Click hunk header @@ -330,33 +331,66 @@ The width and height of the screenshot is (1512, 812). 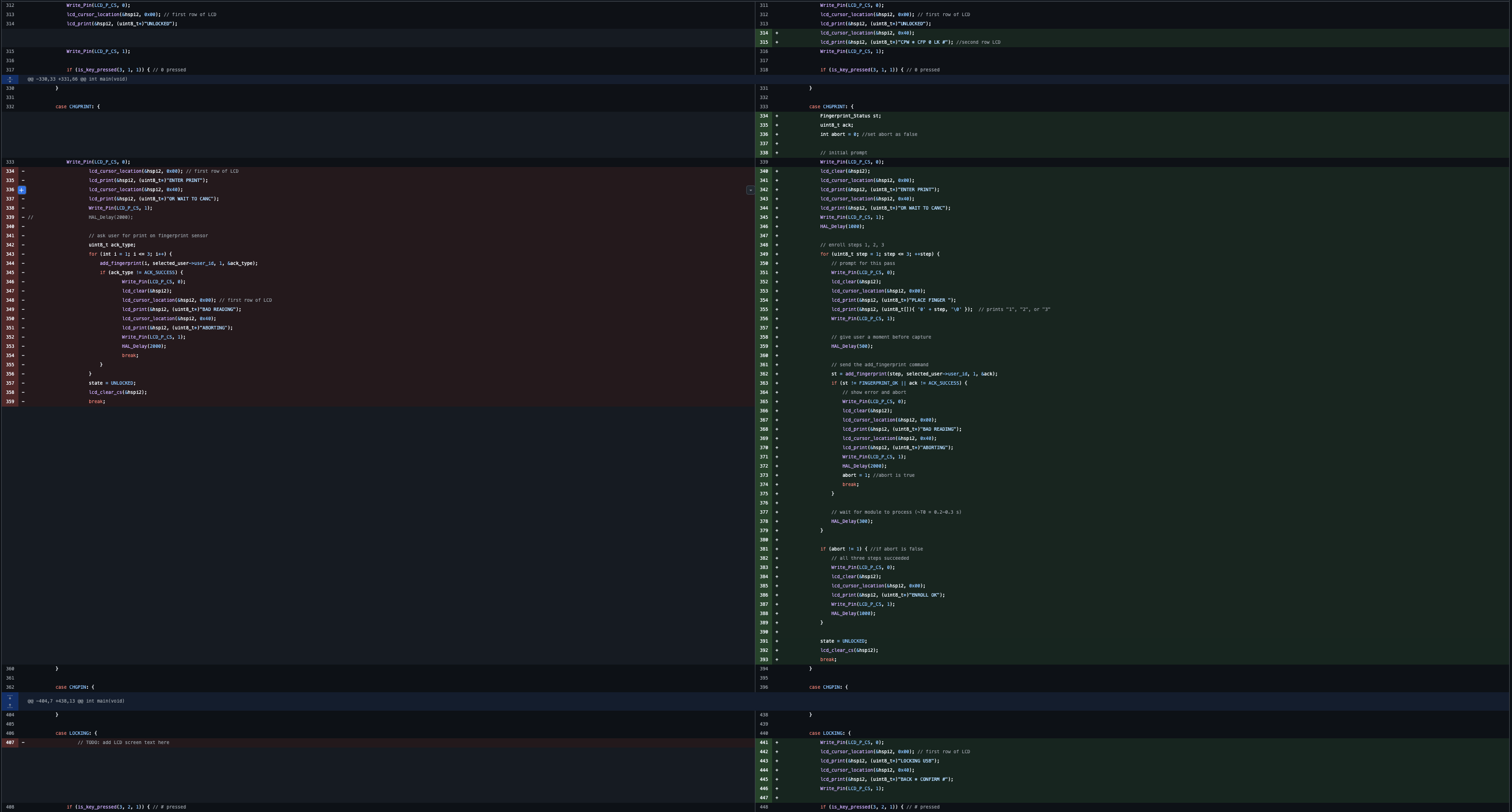(77, 79)
